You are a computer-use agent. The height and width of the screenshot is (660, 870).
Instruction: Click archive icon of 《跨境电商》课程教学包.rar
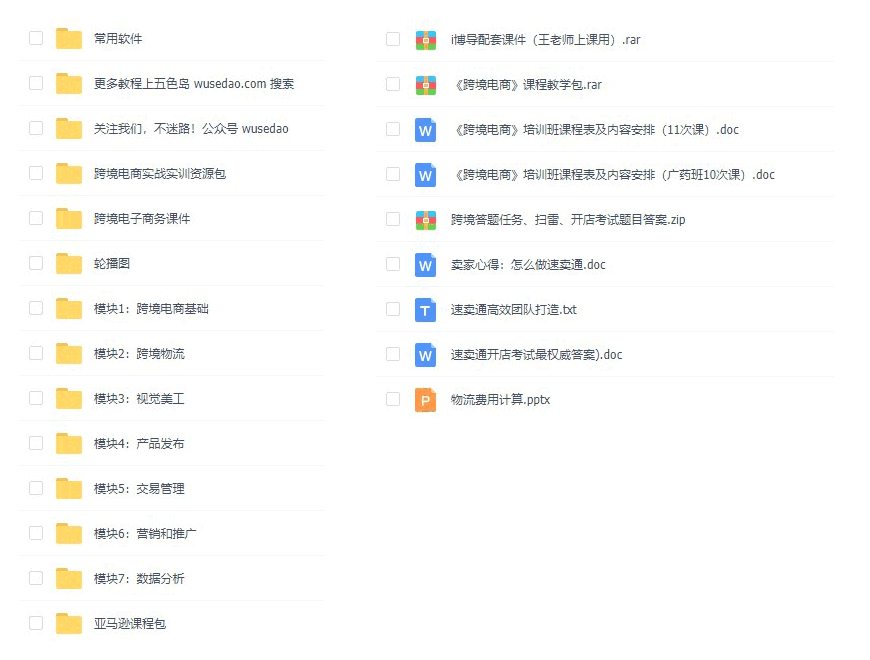[x=426, y=85]
